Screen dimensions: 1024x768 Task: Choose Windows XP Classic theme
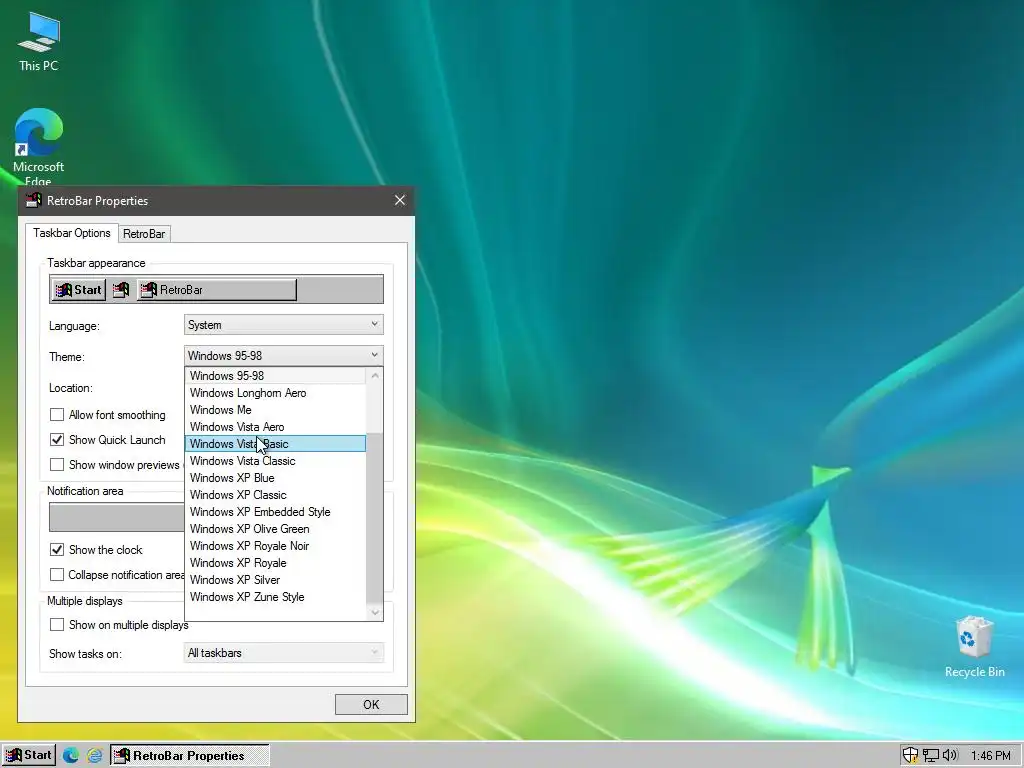tap(275, 494)
